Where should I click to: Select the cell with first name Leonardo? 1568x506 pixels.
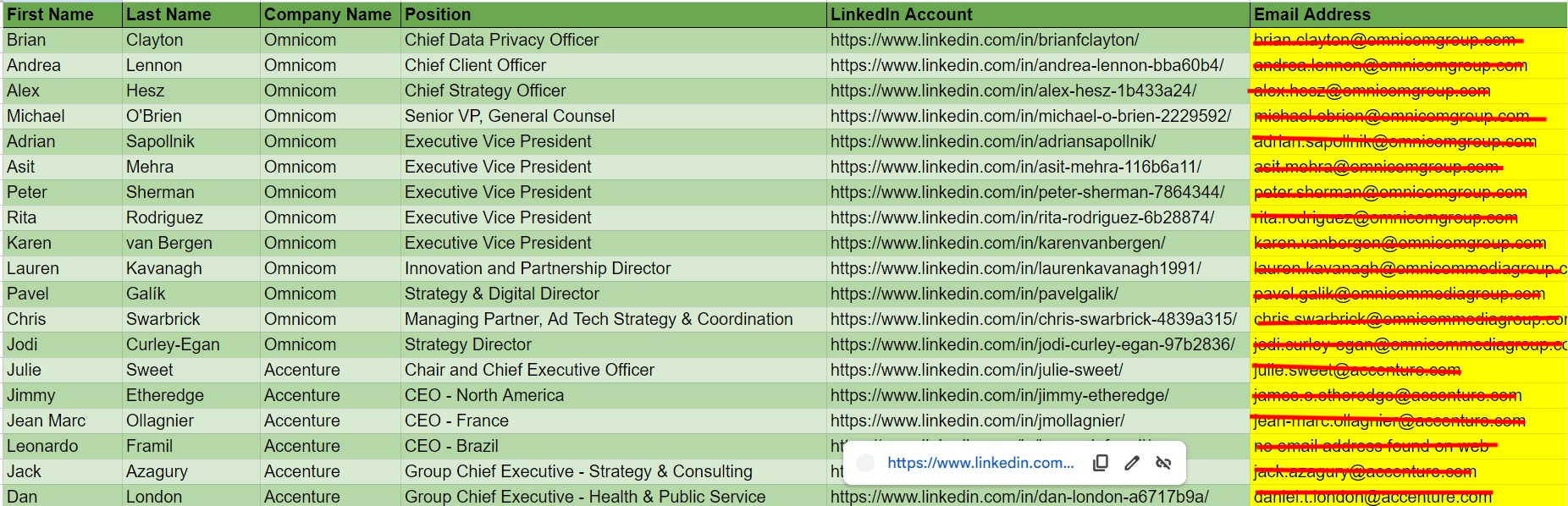42,446
